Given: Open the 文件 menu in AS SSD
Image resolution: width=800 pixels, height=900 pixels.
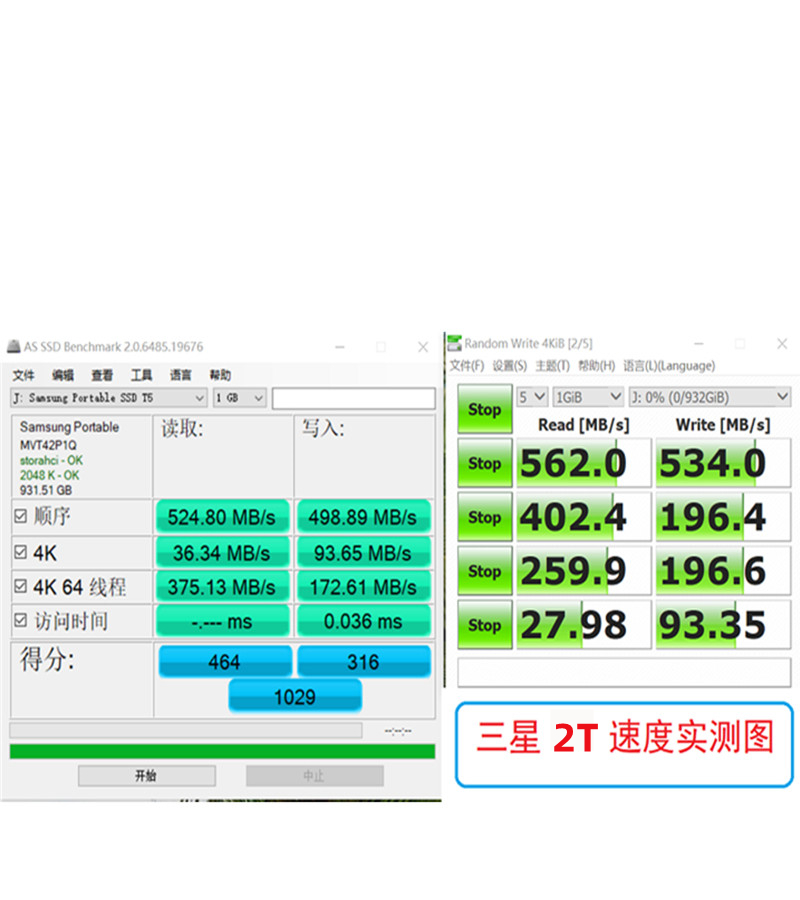Looking at the screenshot, I should tap(24, 375).
